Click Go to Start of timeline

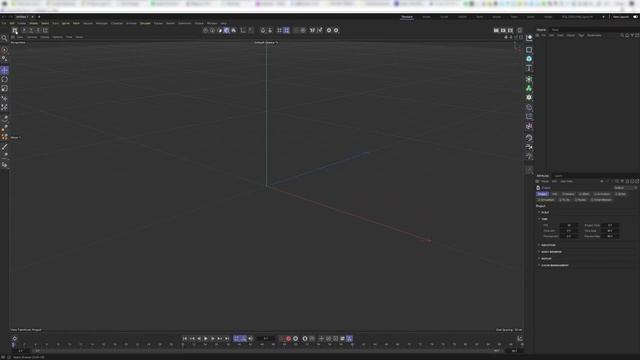coord(185,338)
